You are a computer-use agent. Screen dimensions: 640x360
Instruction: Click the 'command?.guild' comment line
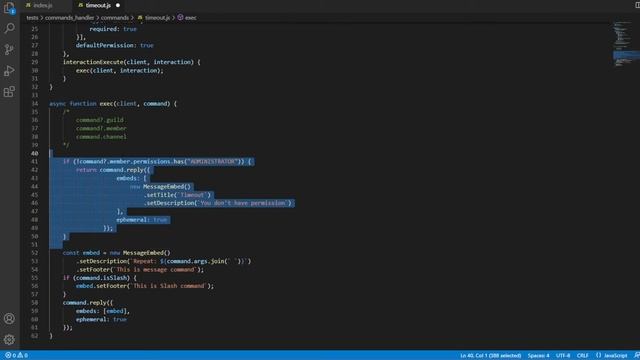pyautogui.click(x=100, y=120)
